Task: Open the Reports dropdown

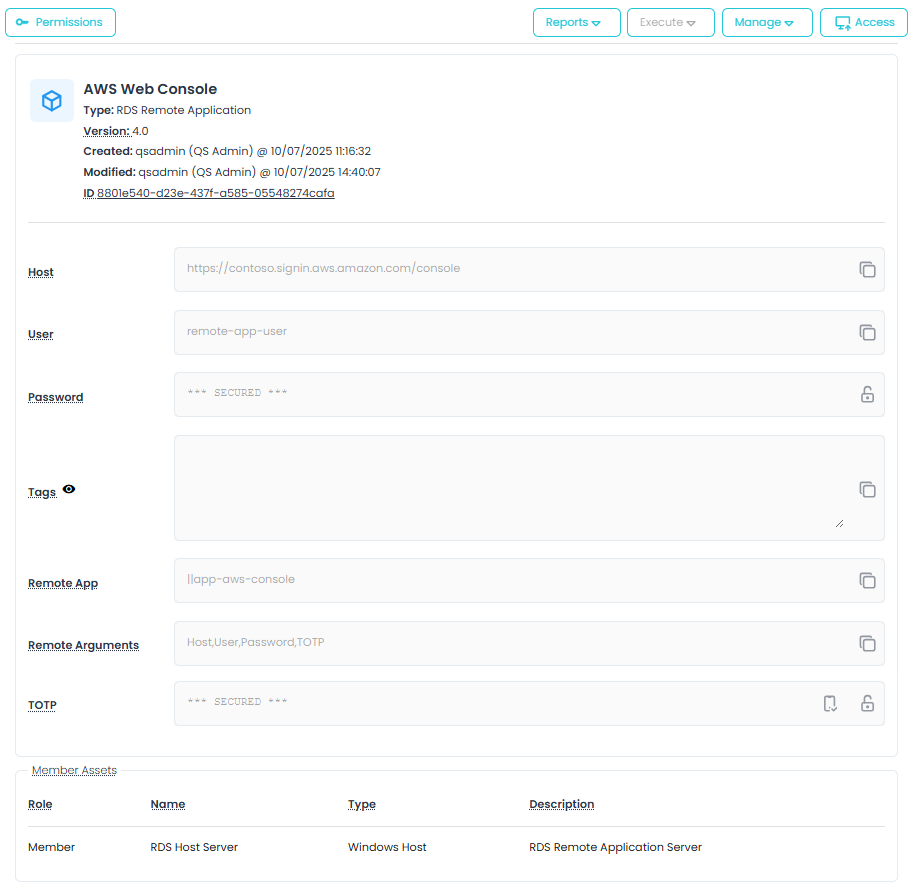Action: (576, 22)
